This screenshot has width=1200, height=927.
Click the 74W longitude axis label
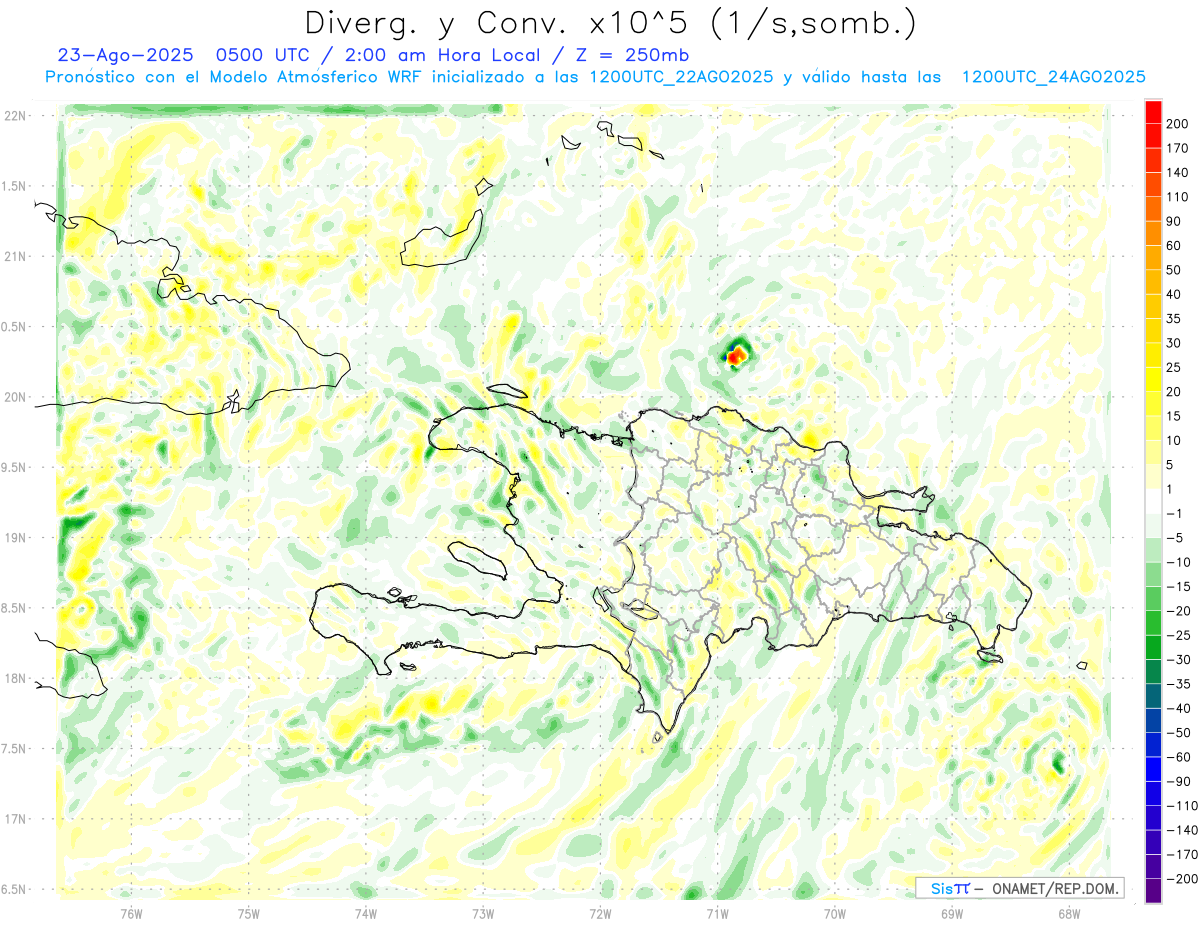coord(365,913)
